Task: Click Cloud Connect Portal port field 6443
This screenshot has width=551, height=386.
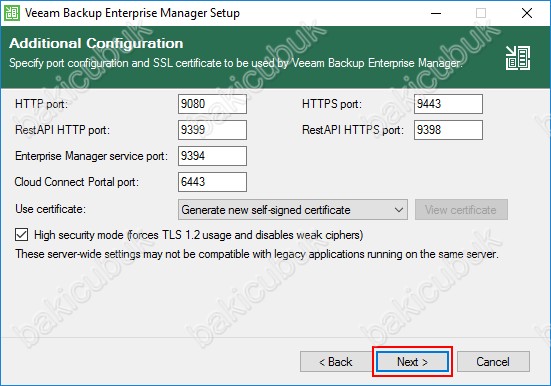Action: [212, 182]
